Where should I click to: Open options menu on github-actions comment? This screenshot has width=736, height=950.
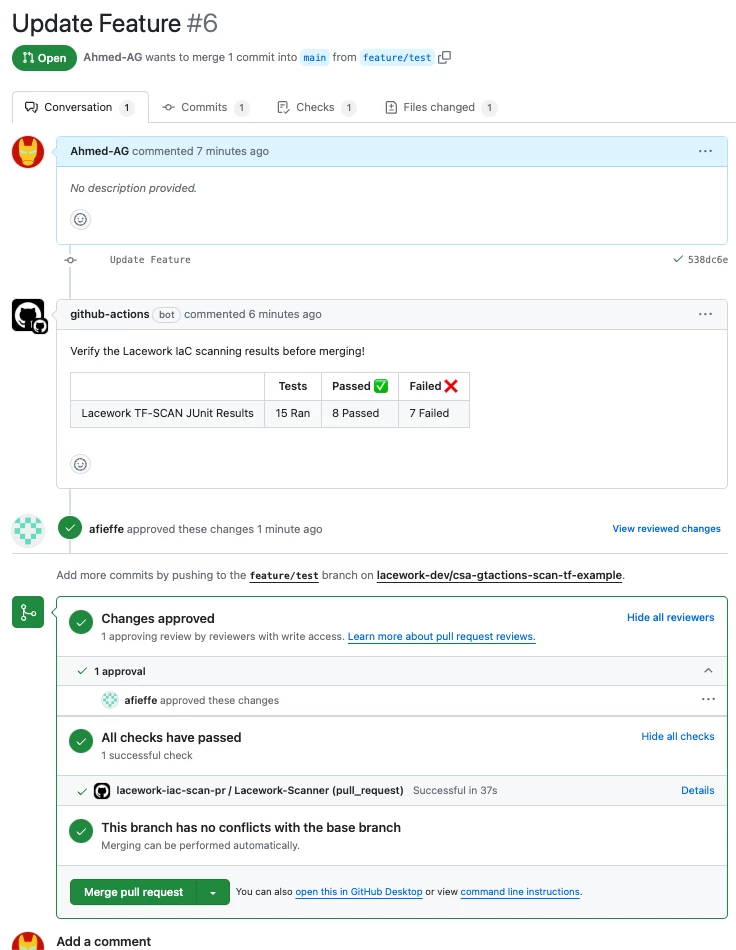click(x=705, y=314)
